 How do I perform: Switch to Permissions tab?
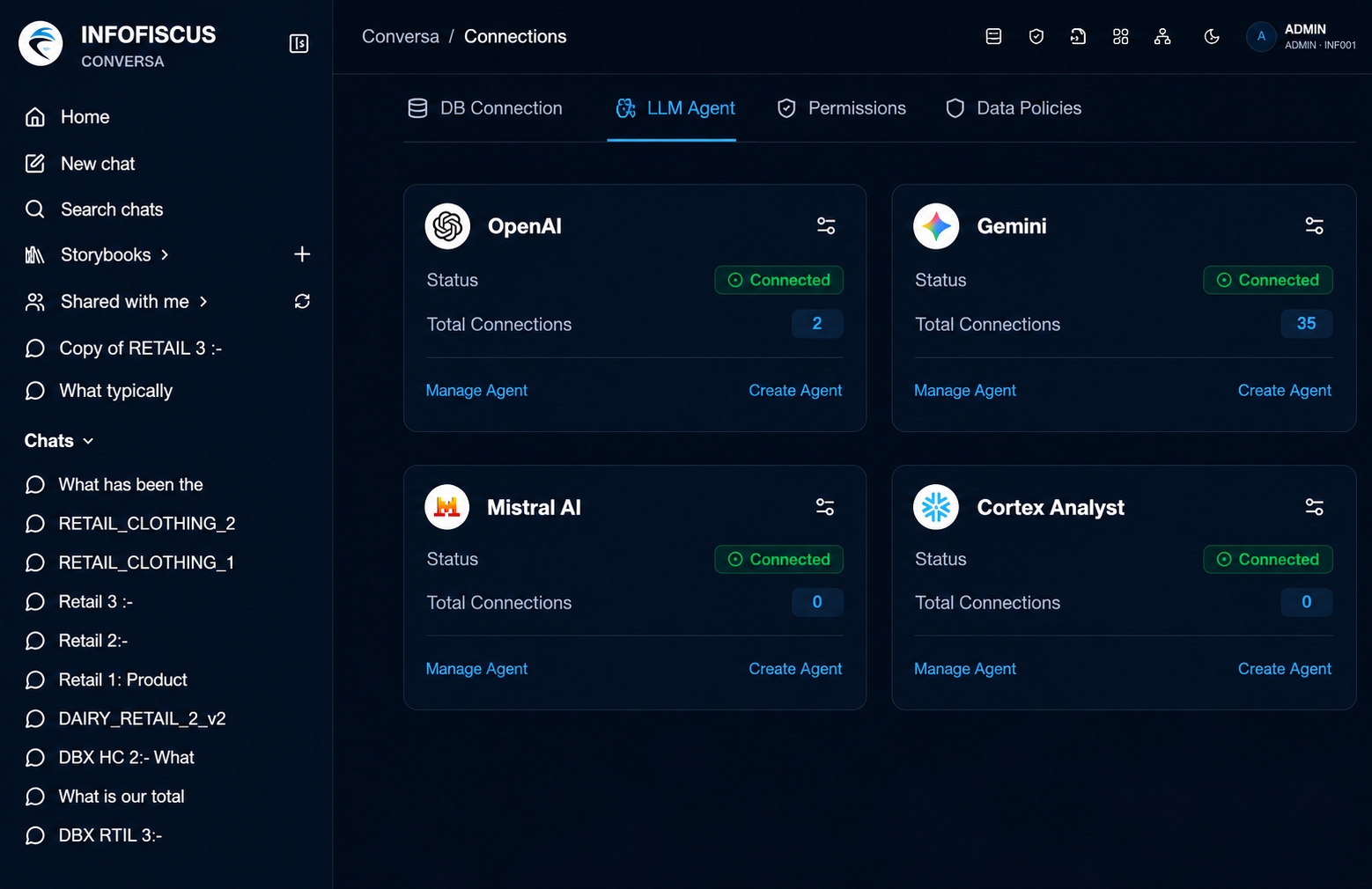pyautogui.click(x=841, y=108)
